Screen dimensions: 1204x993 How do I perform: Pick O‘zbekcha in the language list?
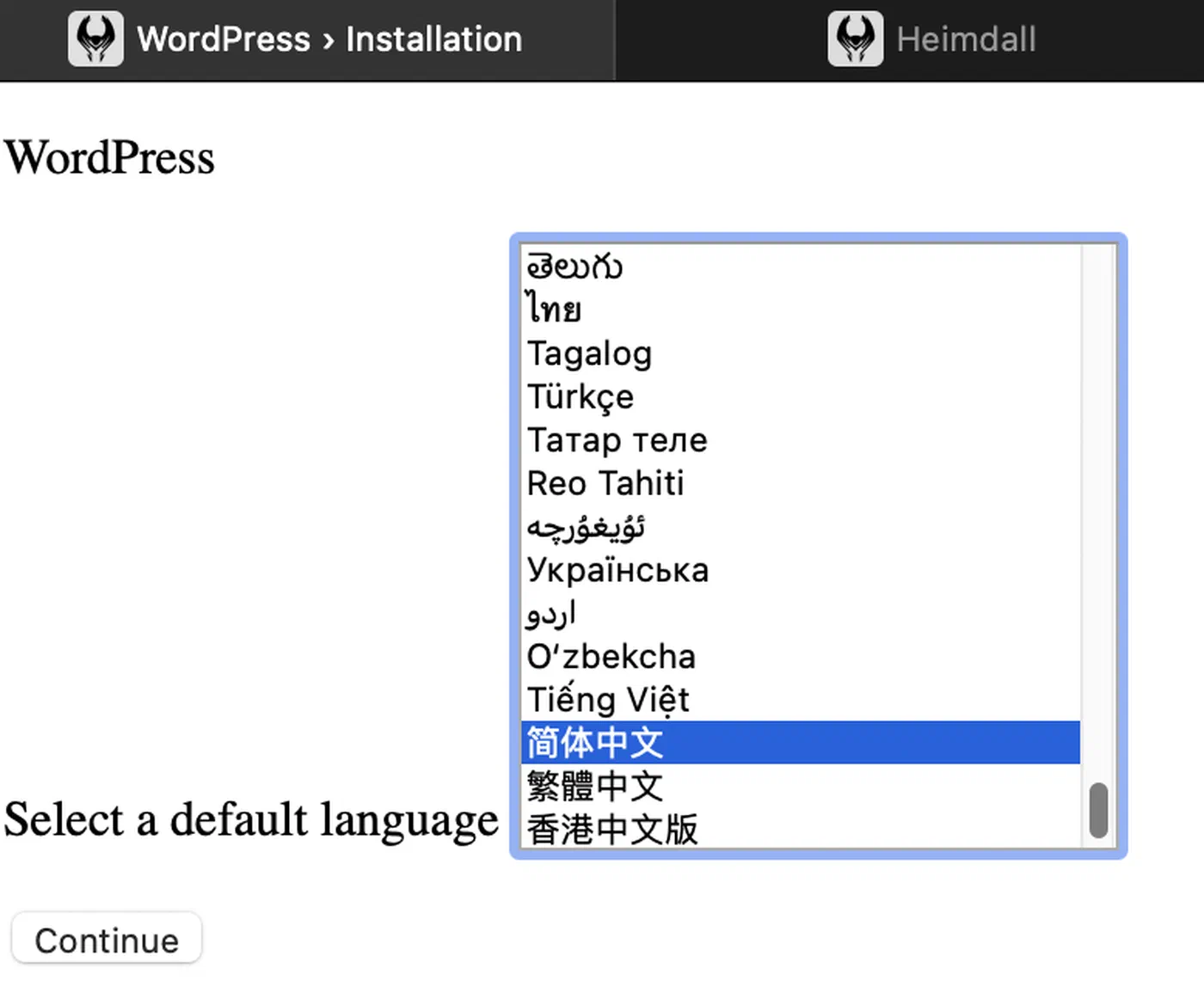(x=801, y=656)
